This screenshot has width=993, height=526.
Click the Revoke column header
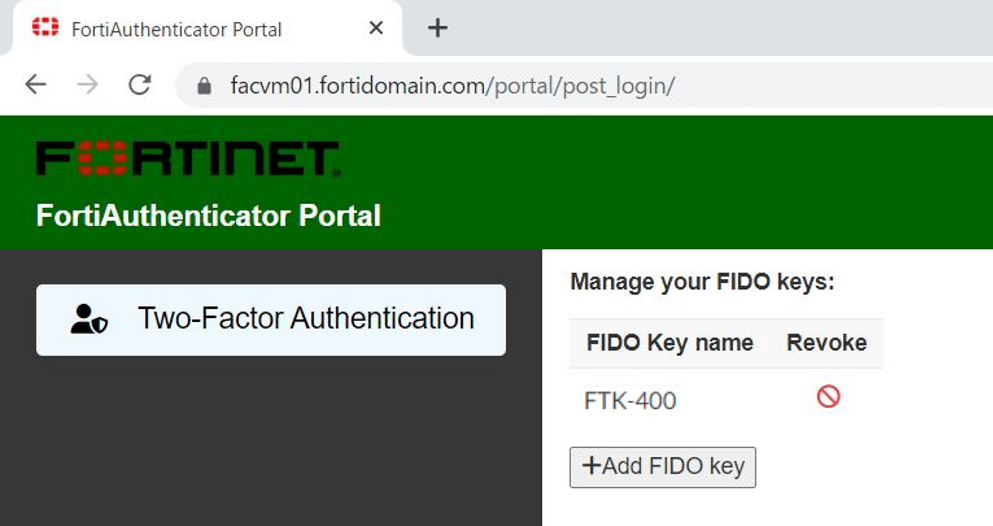coord(826,342)
